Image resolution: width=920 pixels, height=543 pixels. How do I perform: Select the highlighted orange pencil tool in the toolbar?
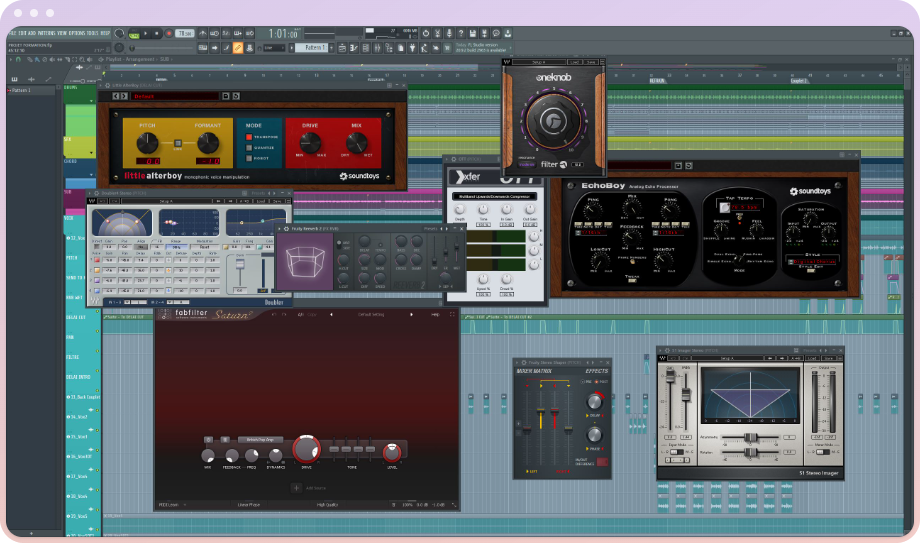click(237, 47)
